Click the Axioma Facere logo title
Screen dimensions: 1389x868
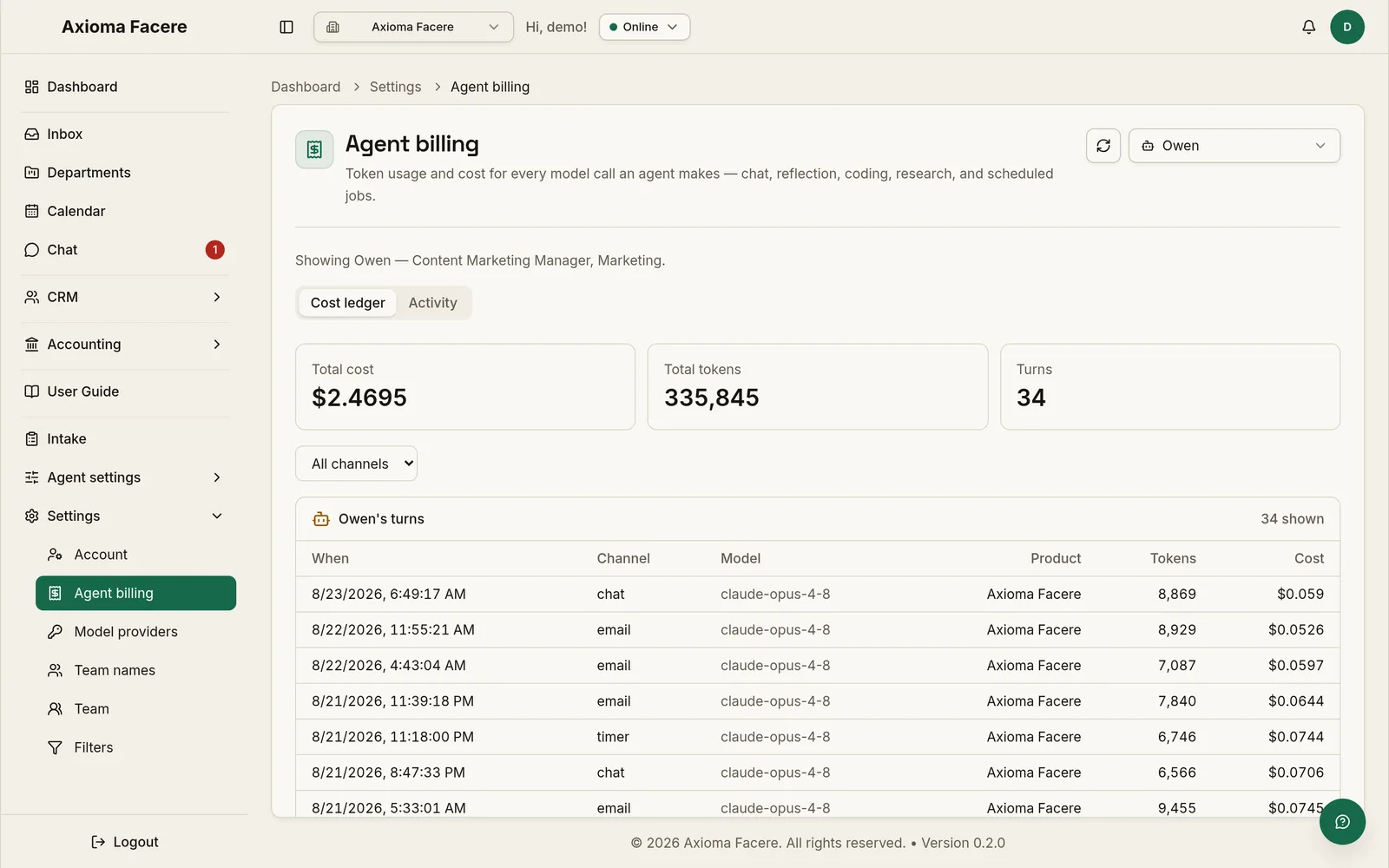click(124, 27)
